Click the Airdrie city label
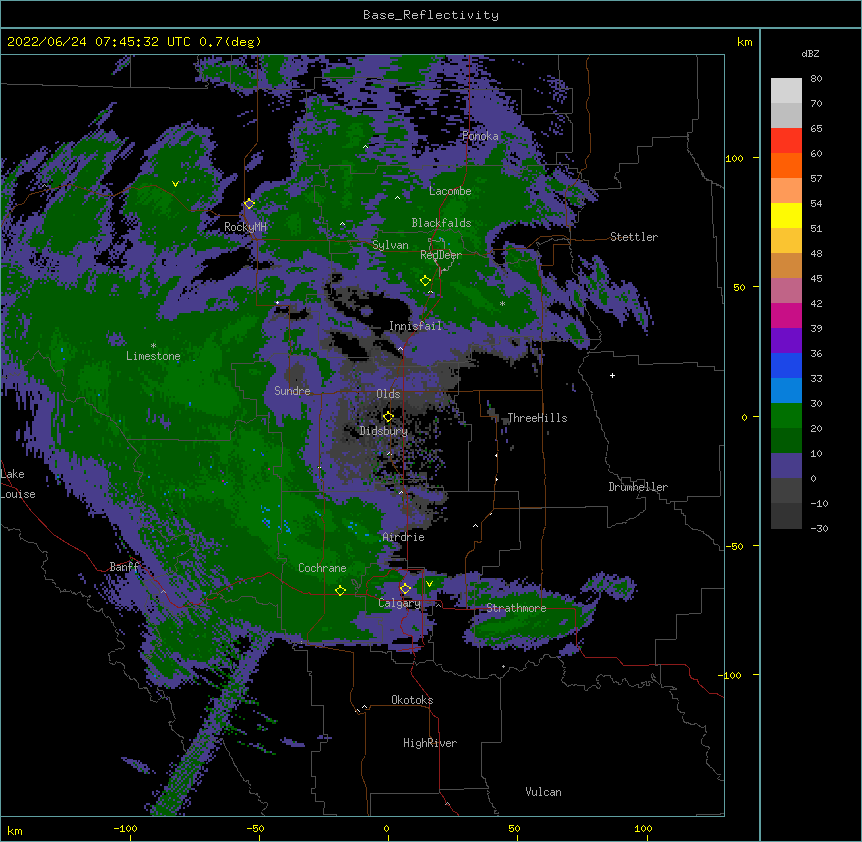The image size is (862, 842). (x=403, y=537)
